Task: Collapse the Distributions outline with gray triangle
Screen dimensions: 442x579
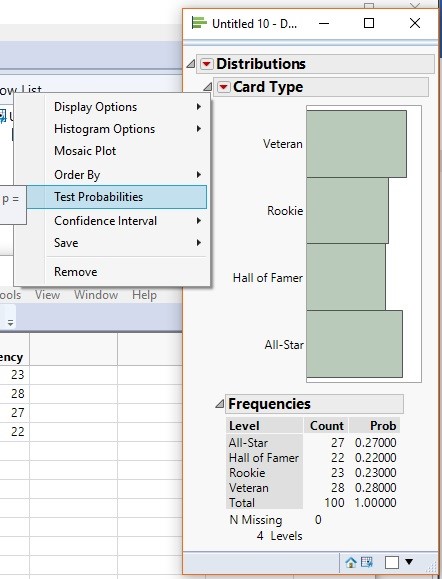Action: (x=191, y=64)
